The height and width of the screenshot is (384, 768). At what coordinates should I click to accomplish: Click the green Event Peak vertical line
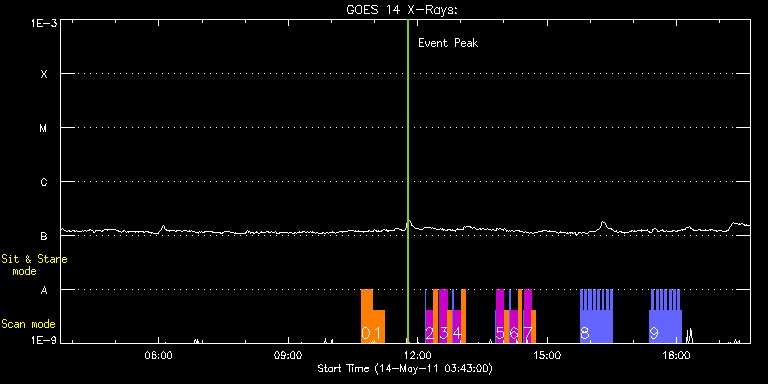click(x=408, y=181)
